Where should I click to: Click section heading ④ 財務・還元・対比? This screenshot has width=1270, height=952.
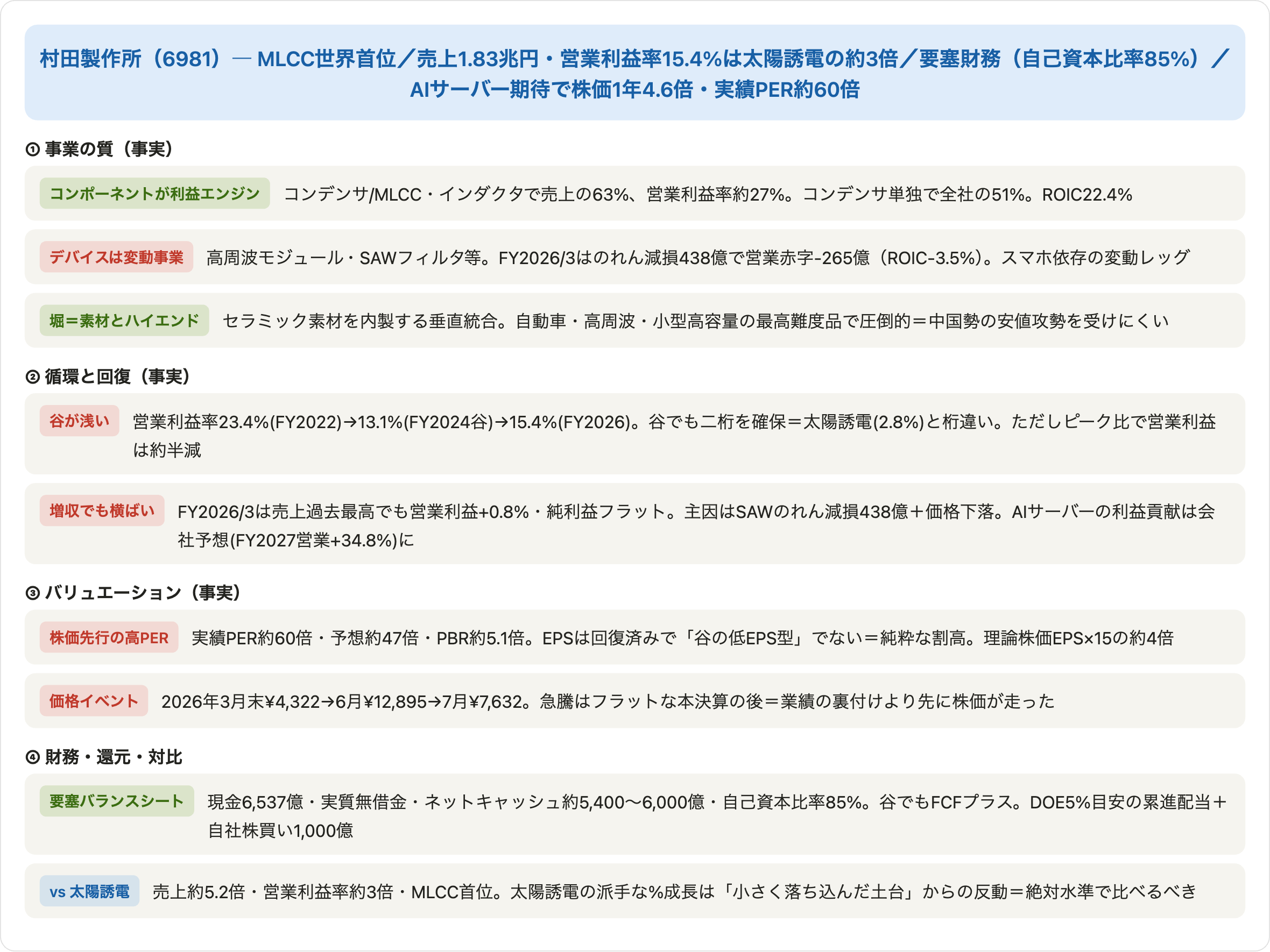pos(104,757)
